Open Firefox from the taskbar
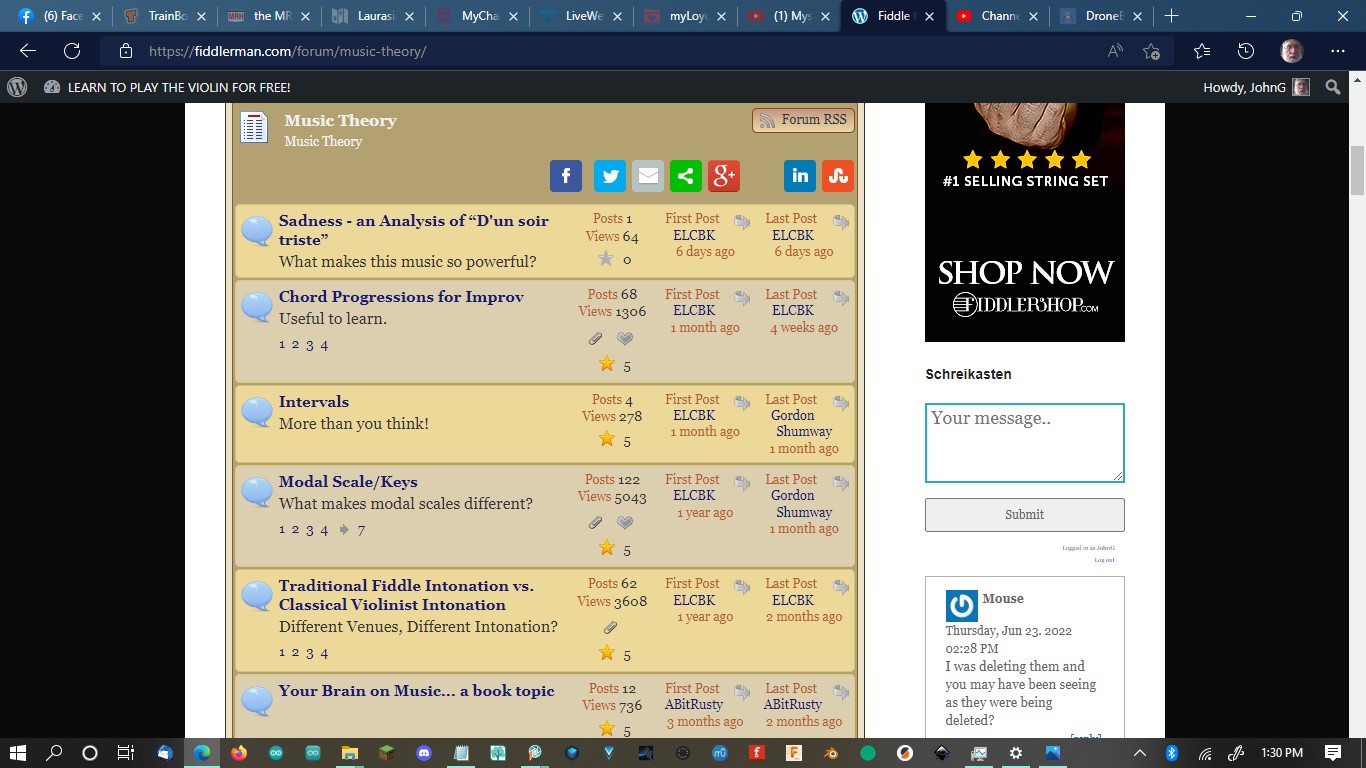 point(238,753)
